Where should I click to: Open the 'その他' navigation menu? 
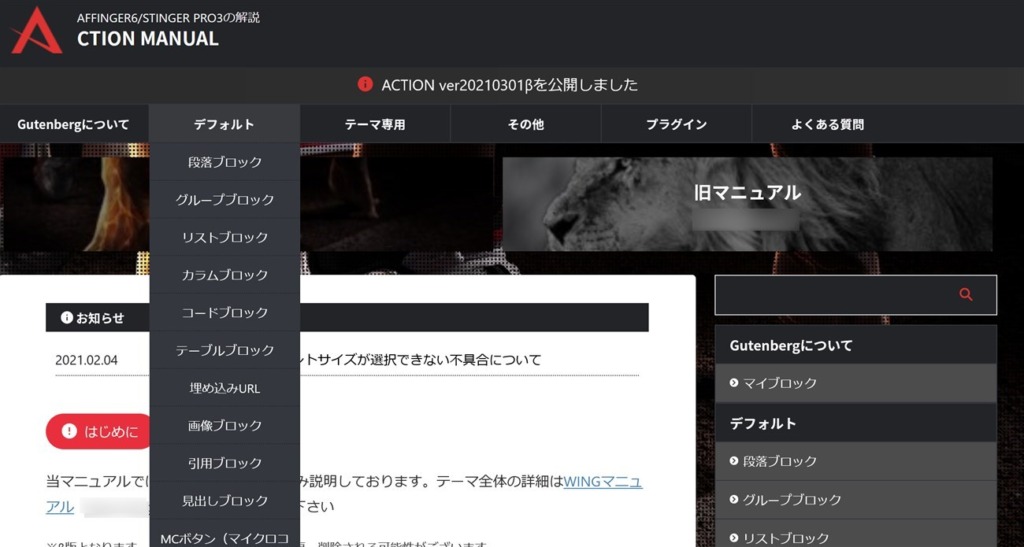tap(526, 124)
